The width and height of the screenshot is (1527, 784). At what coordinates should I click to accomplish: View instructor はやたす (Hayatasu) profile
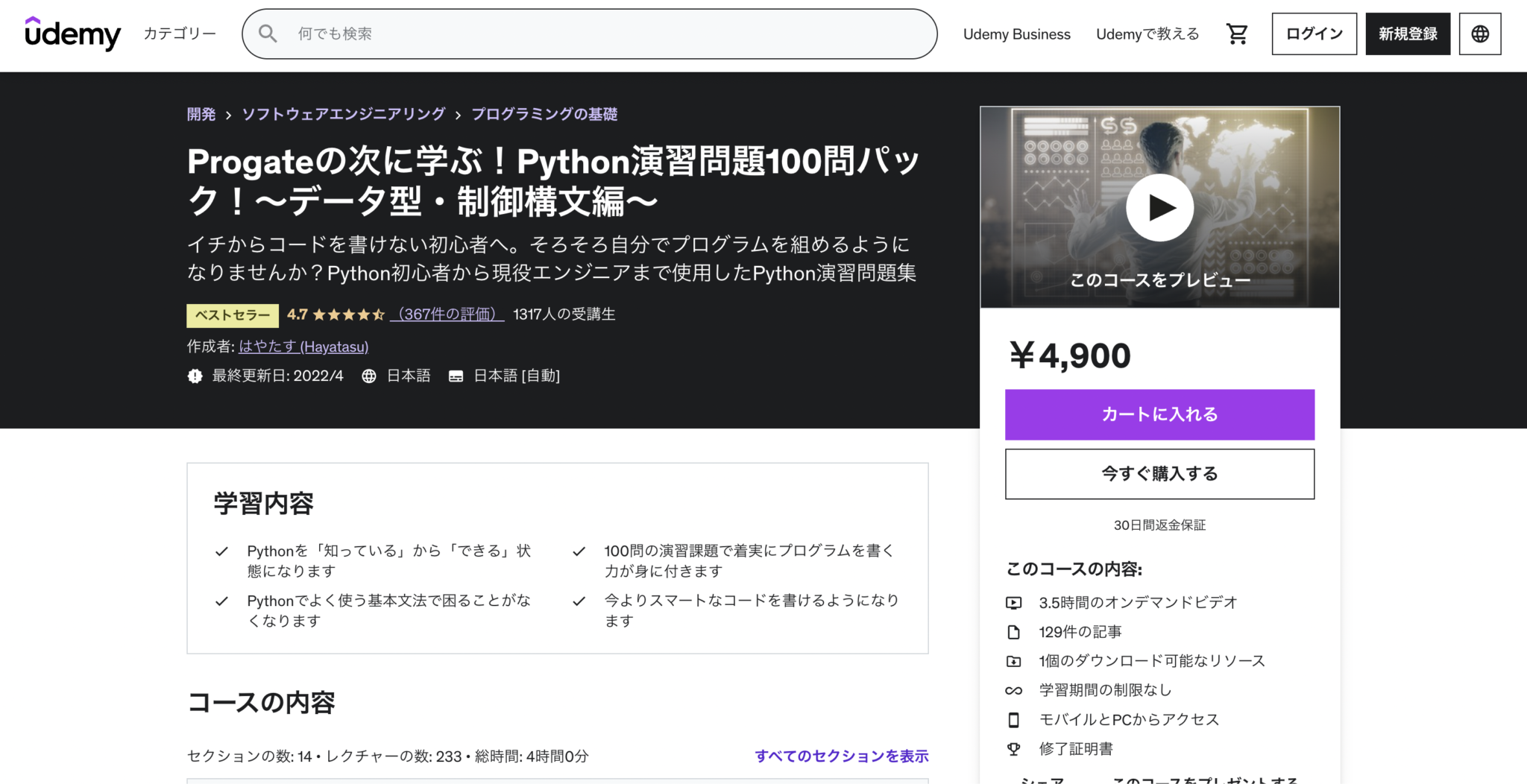(303, 347)
